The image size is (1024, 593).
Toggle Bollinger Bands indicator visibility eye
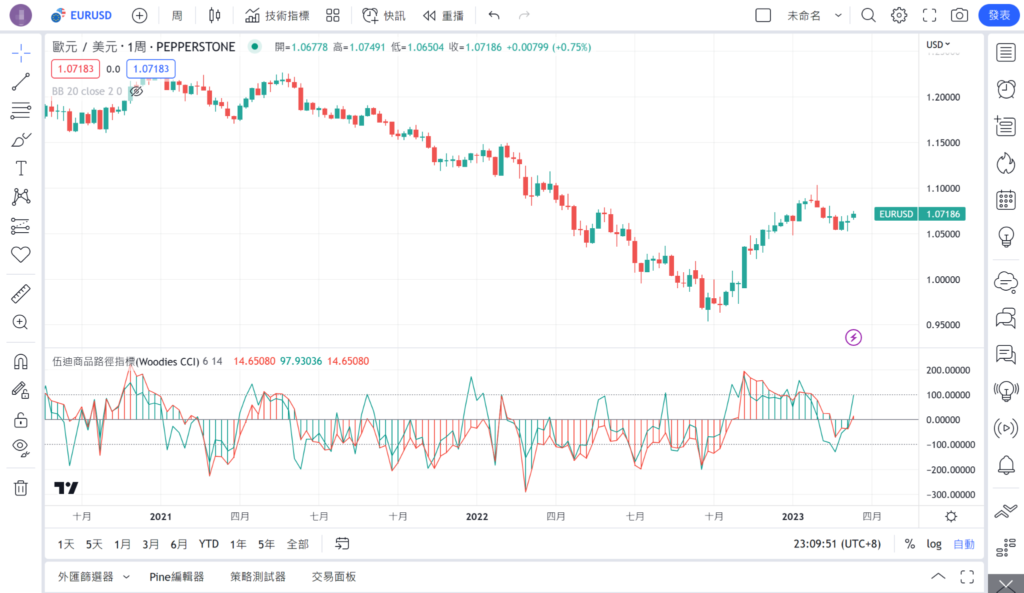(x=137, y=91)
